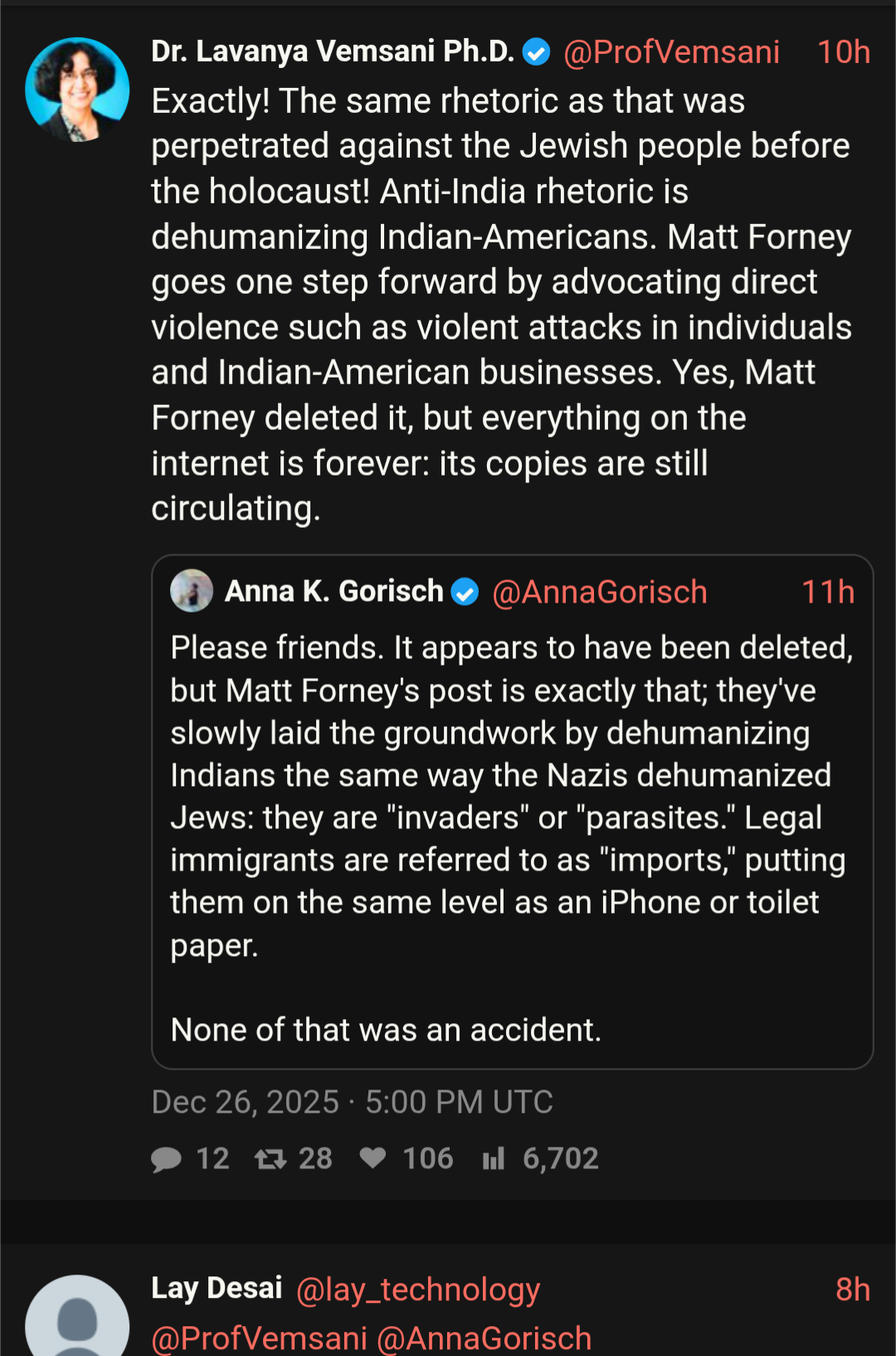Open Anna K. Gorisch's small avatar
Viewport: 896px width, 1356px height.
click(x=192, y=591)
